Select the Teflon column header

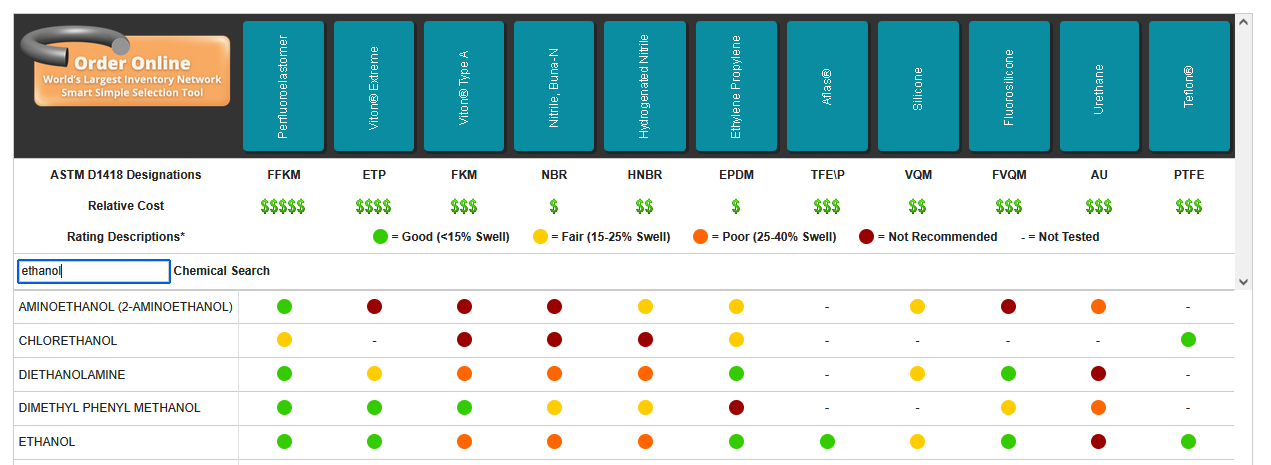pos(1189,86)
